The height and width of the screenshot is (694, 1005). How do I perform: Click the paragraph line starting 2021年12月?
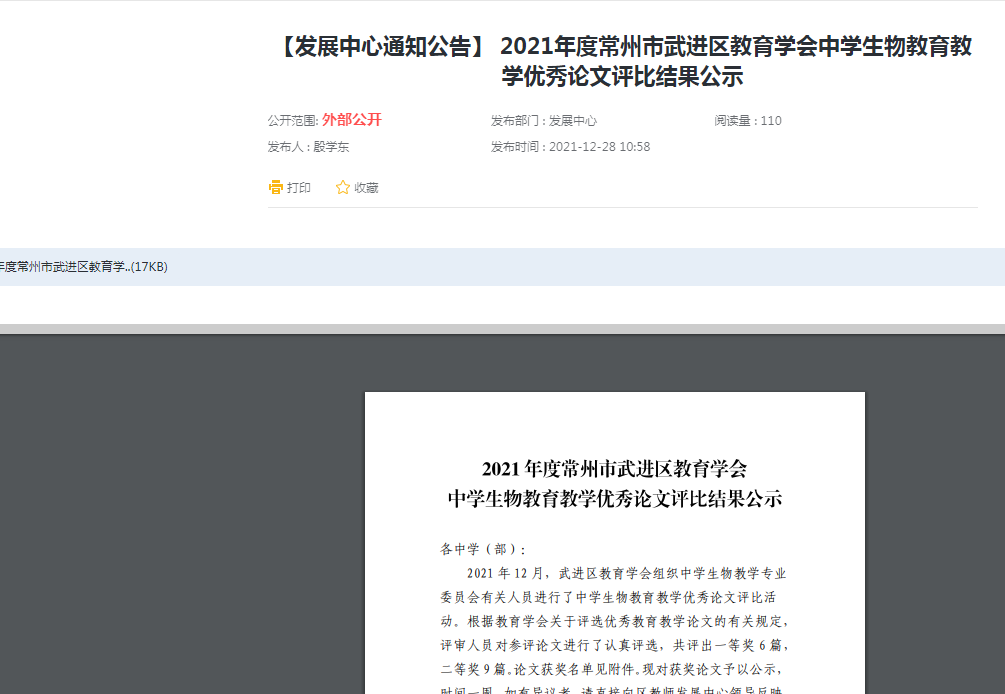click(626, 574)
